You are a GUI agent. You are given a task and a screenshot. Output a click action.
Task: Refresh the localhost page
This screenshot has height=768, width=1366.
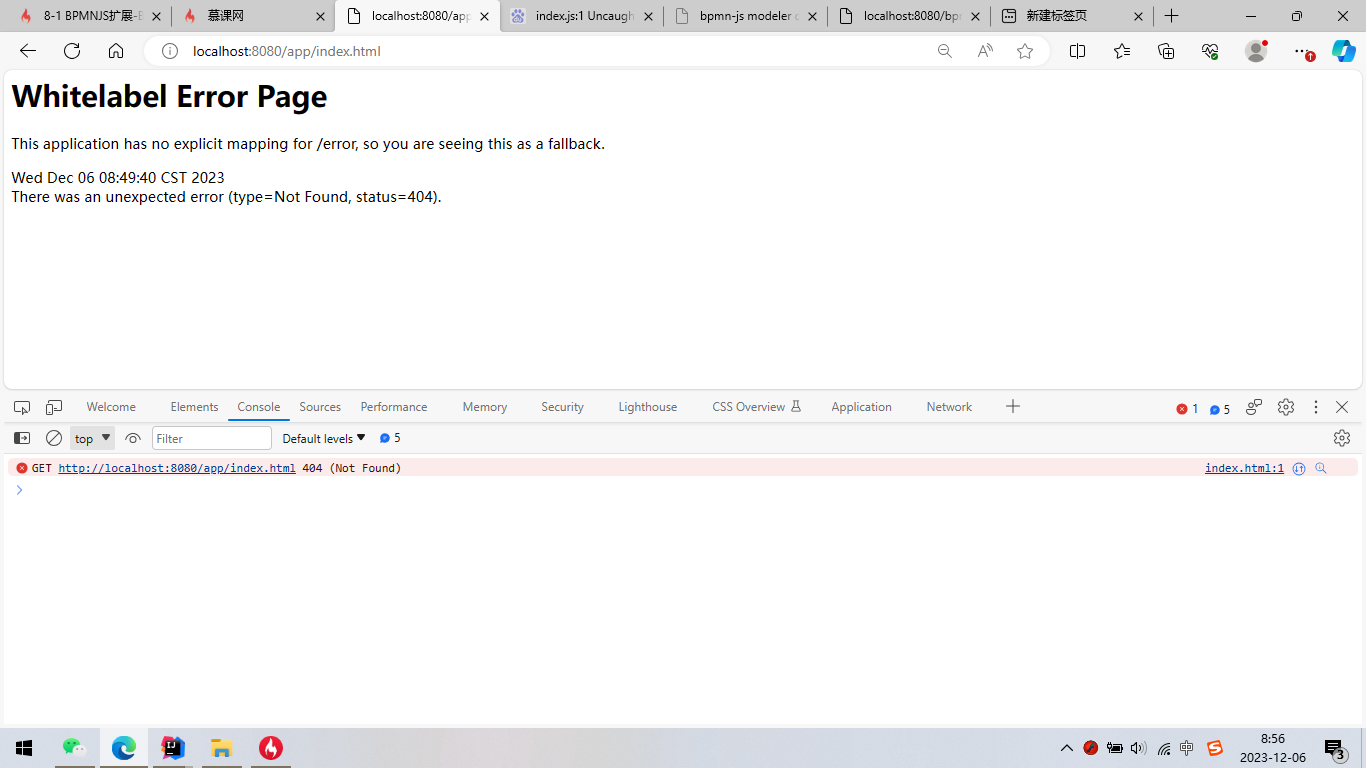tap(72, 51)
